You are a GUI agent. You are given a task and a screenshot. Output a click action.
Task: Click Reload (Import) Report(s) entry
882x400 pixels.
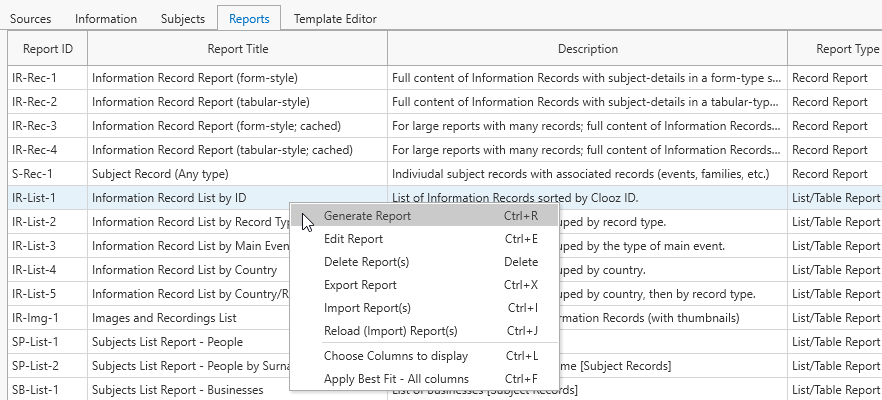point(390,331)
